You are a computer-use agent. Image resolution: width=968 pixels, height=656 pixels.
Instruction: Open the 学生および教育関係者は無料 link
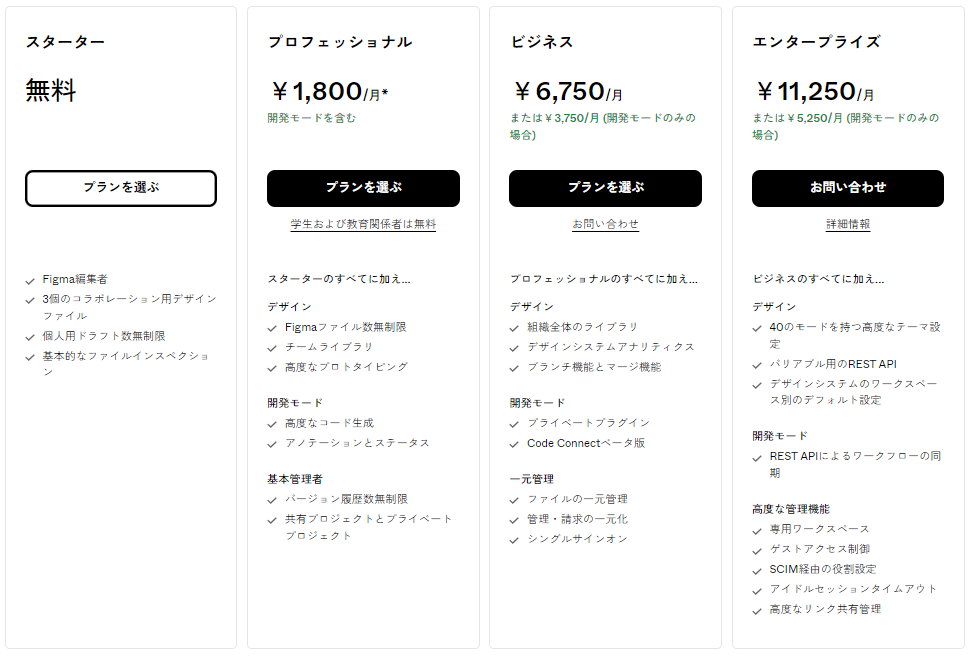tap(363, 222)
